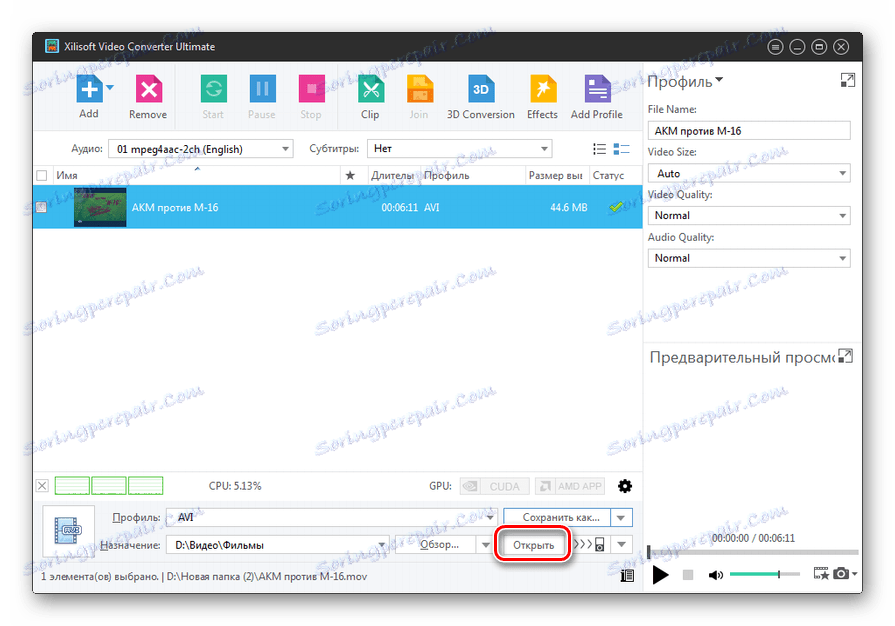
Task: Mute the preview volume speaker
Action: pos(715,575)
